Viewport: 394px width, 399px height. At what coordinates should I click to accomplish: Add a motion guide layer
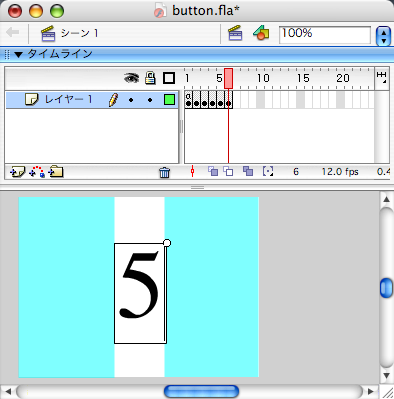coord(37,172)
